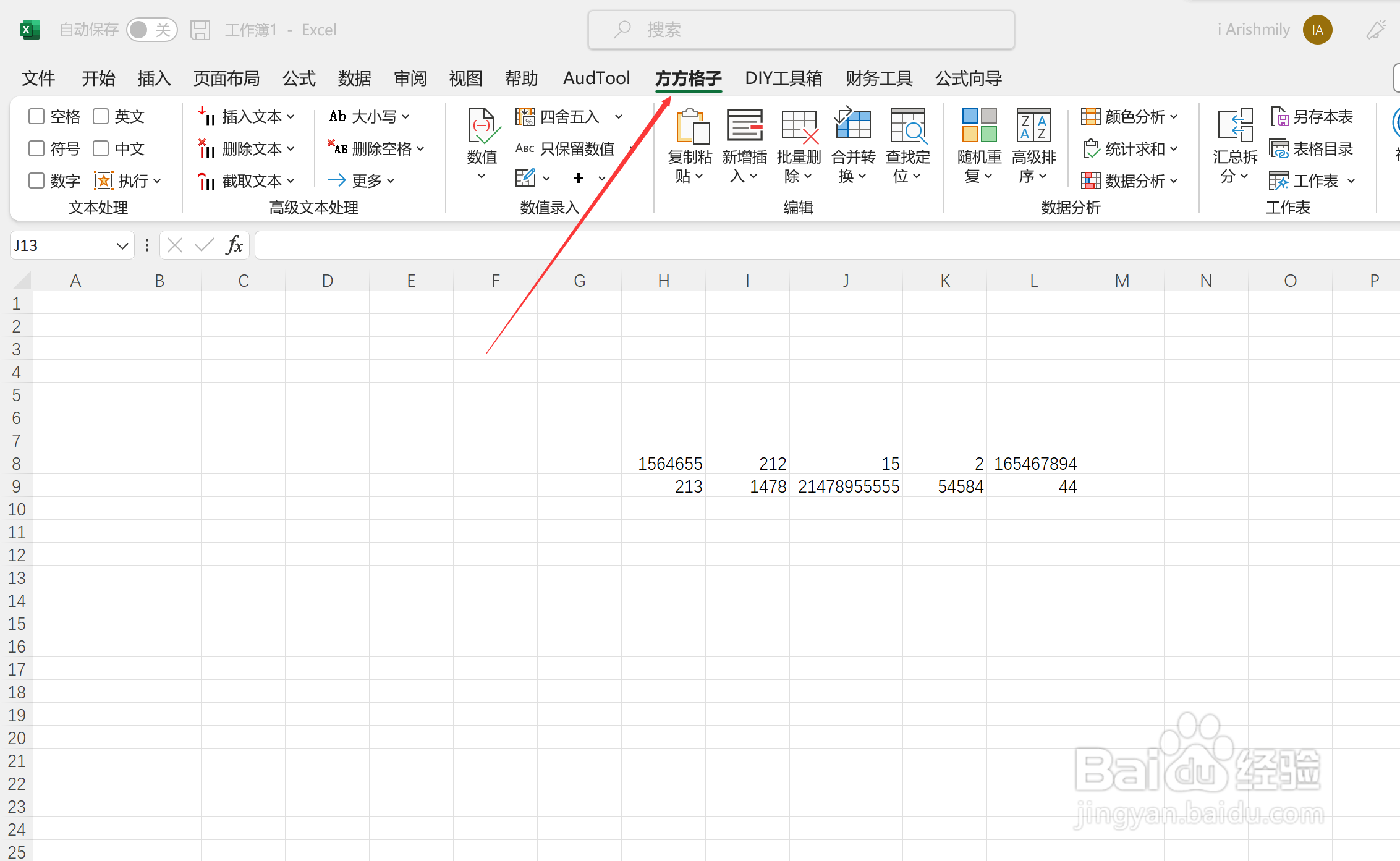This screenshot has width=1400, height=861.
Task: Toggle the 自动保存 switch
Action: (152, 29)
